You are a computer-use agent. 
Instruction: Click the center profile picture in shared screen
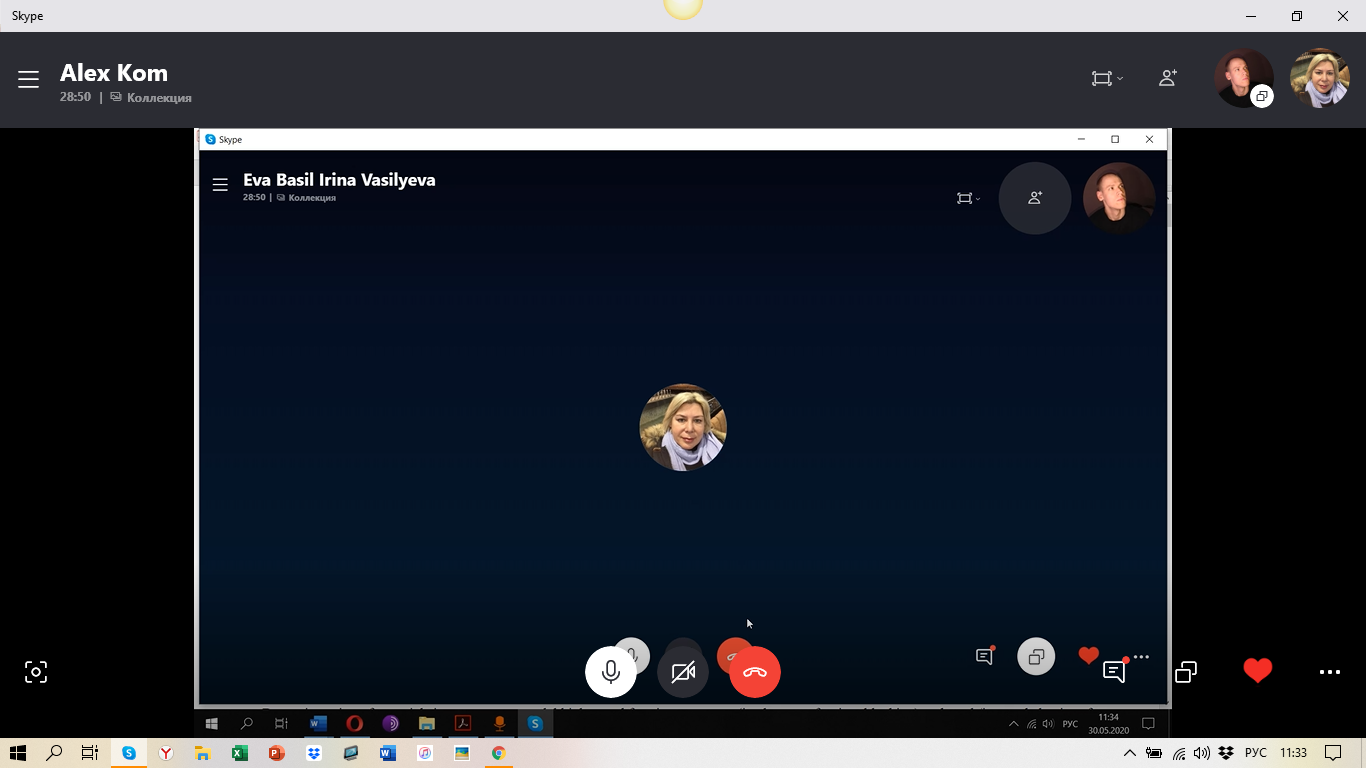(683, 427)
